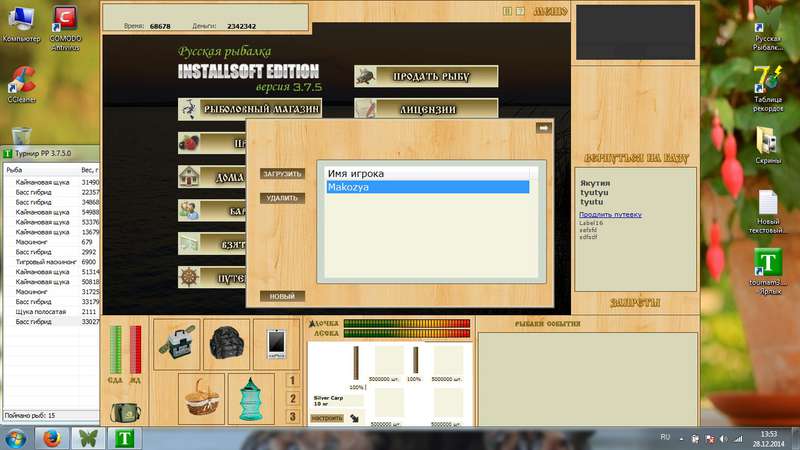Open Firefox from taskbar
Screen dimensions: 800x450
tap(52, 438)
